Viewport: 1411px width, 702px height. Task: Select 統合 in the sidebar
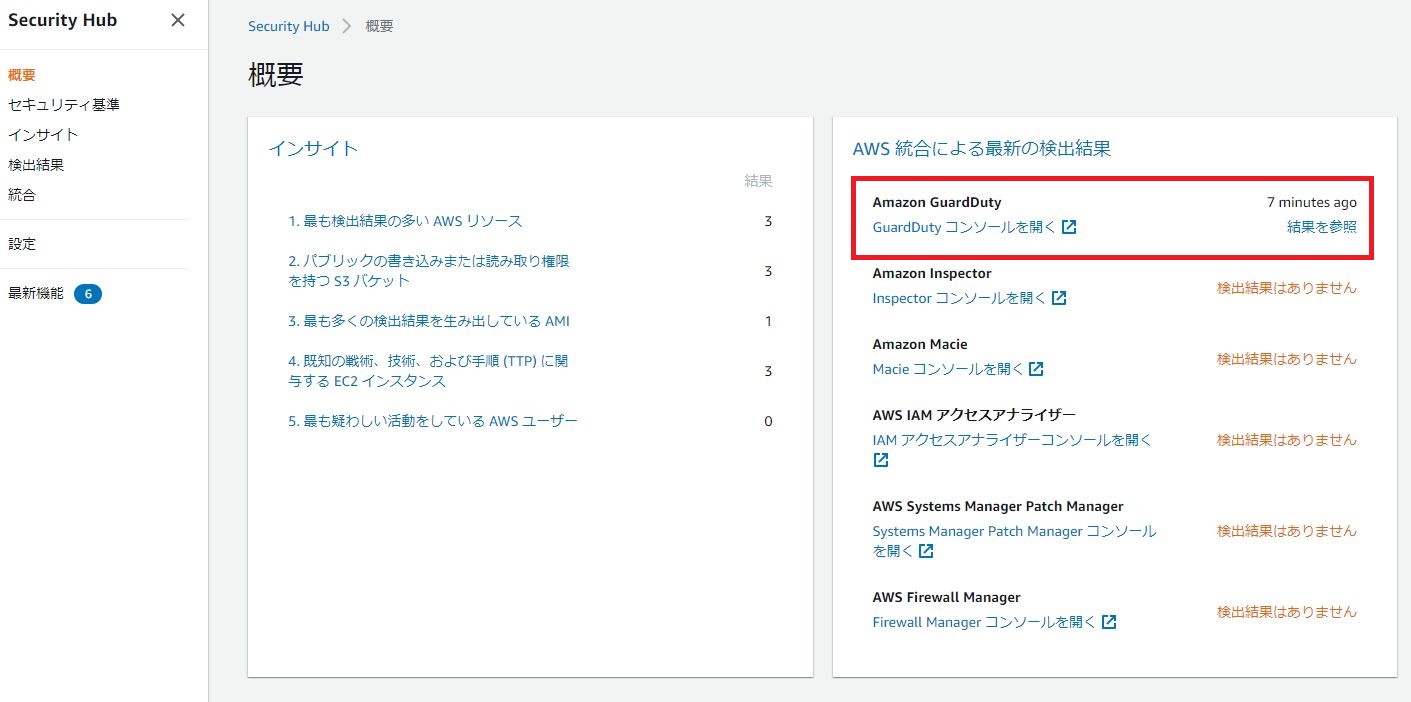coord(22,195)
